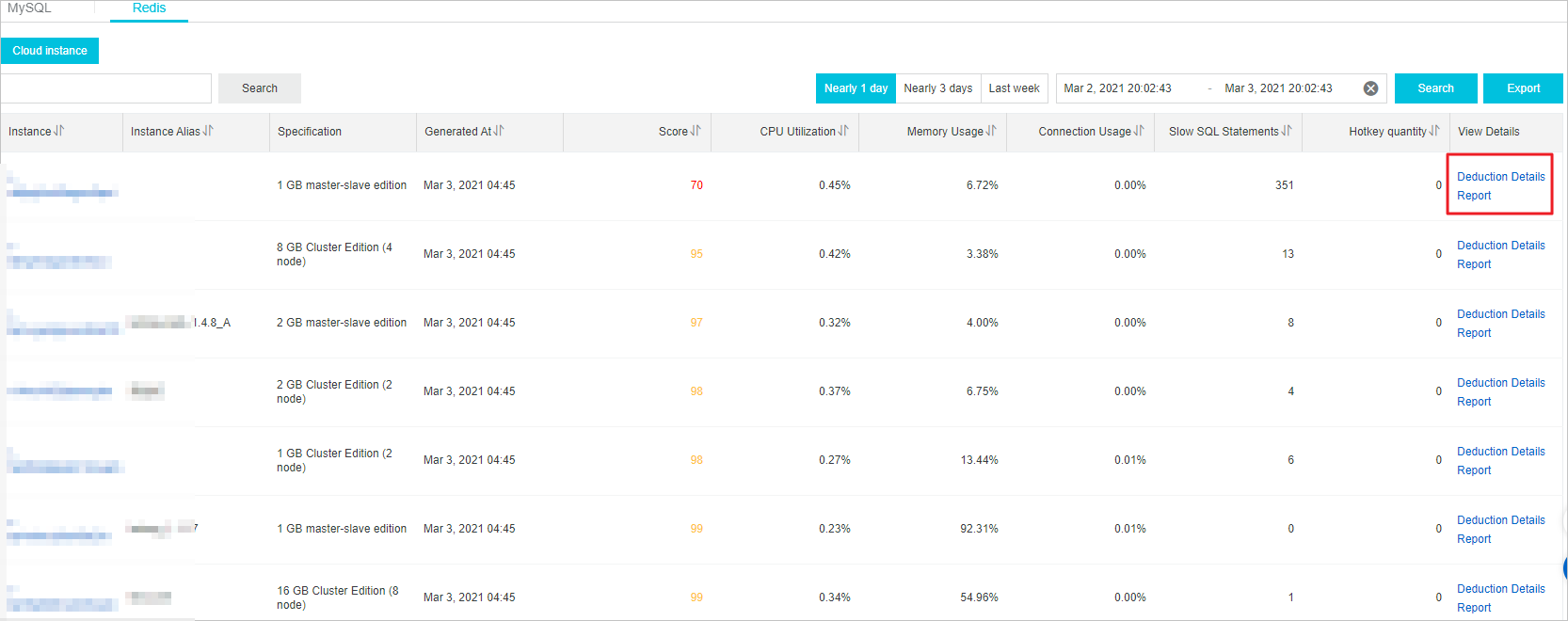
Task: Select the Nearly 3 days range
Action: [938, 88]
